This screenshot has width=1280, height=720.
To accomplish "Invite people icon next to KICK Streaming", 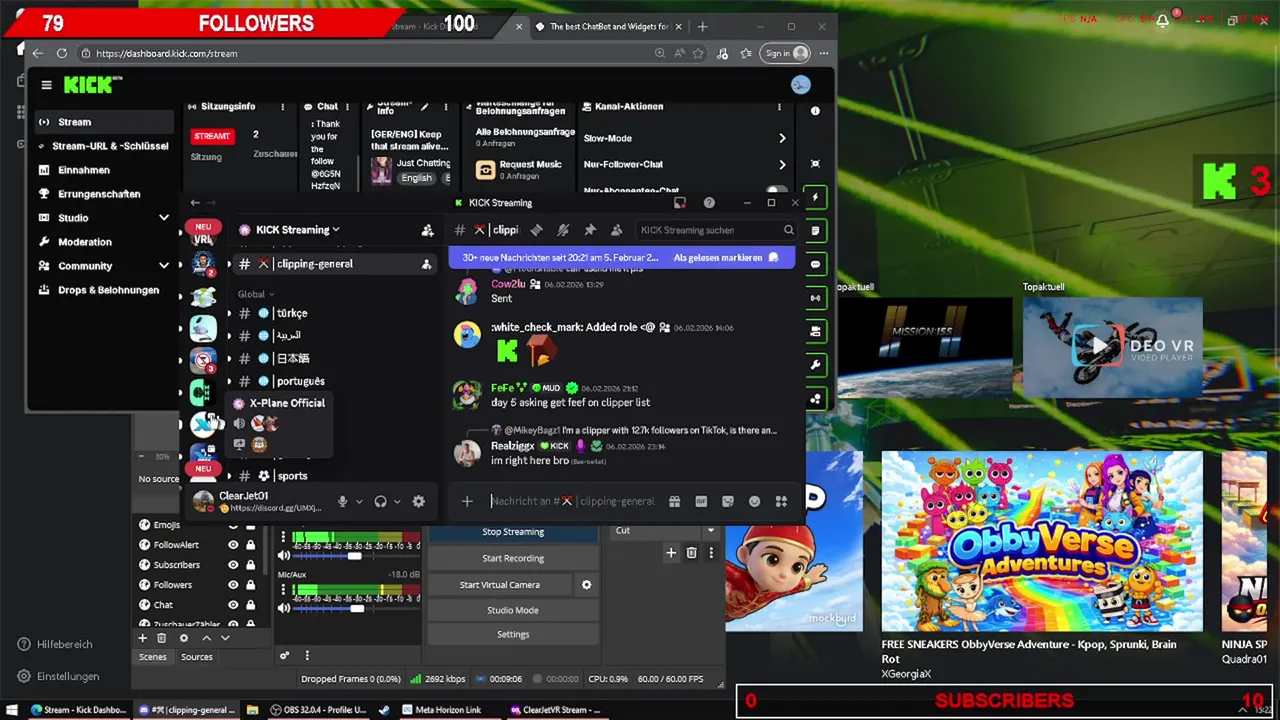I will pos(427,230).
